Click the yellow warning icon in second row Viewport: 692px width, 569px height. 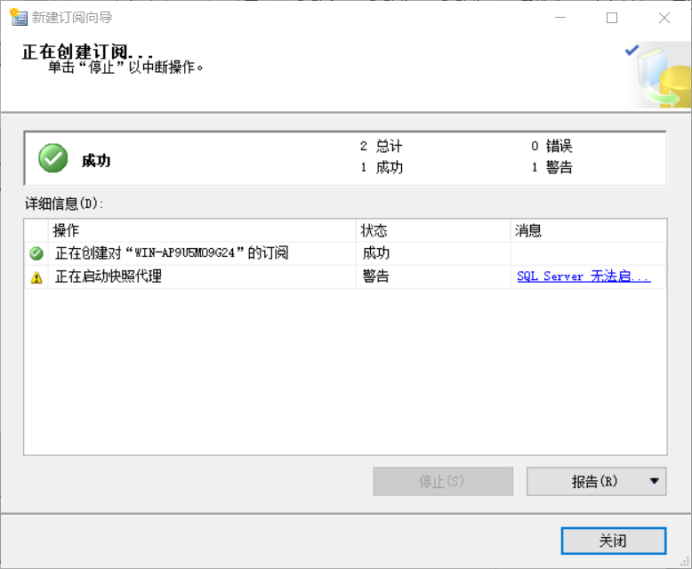37,278
